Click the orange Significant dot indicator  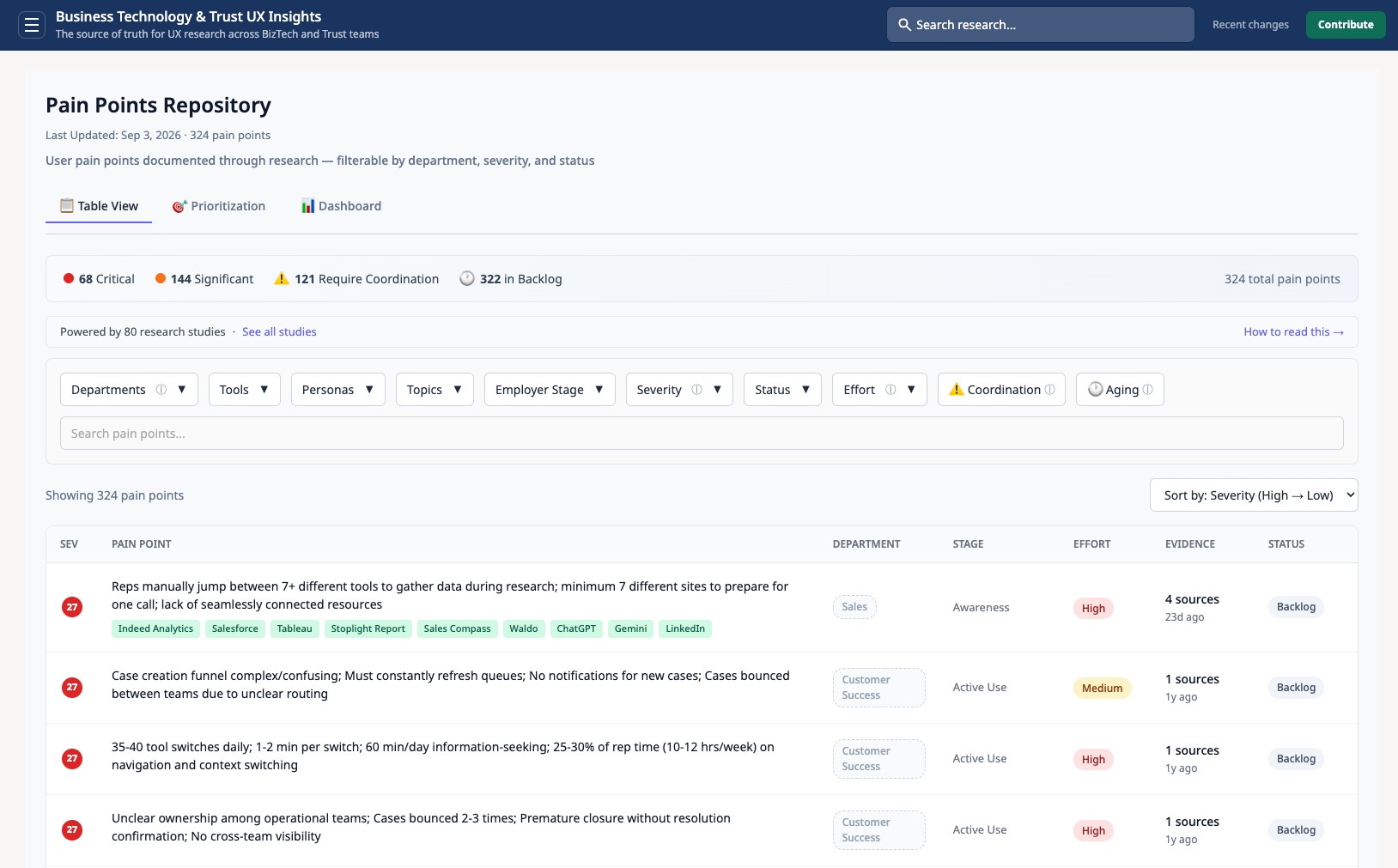[161, 278]
